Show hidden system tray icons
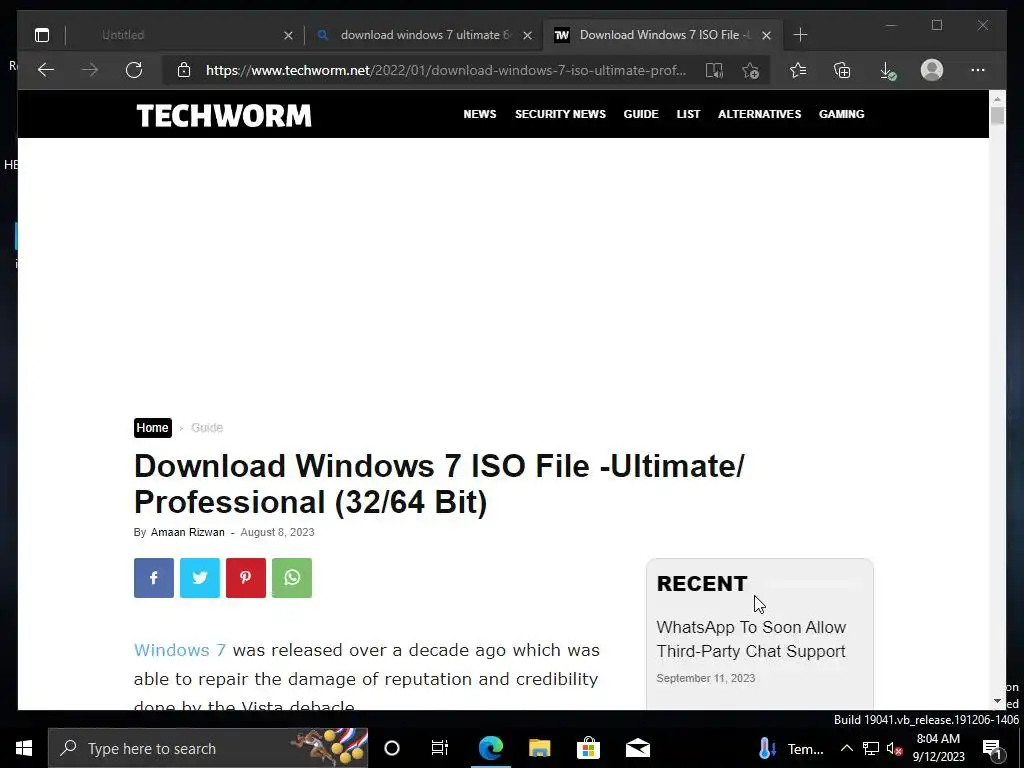 point(846,748)
